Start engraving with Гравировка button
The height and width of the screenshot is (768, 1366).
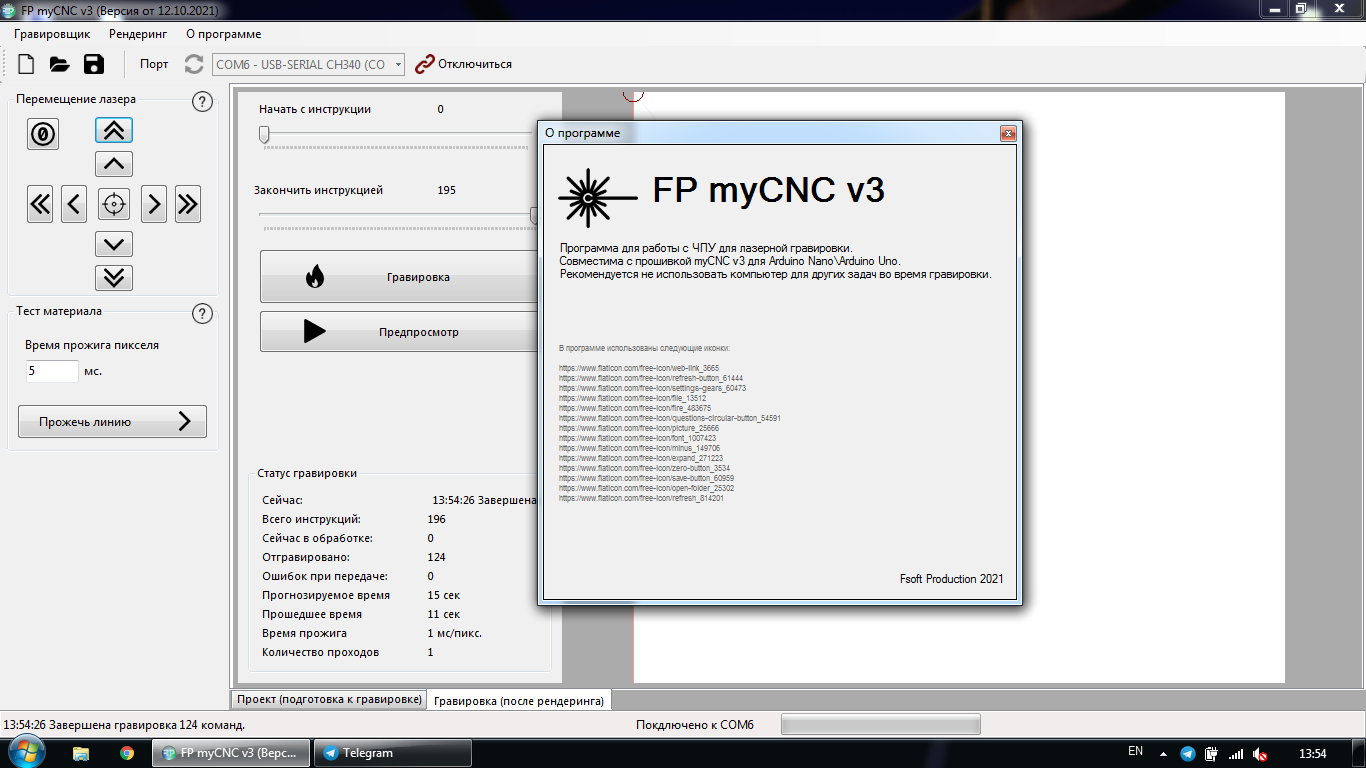[400, 277]
